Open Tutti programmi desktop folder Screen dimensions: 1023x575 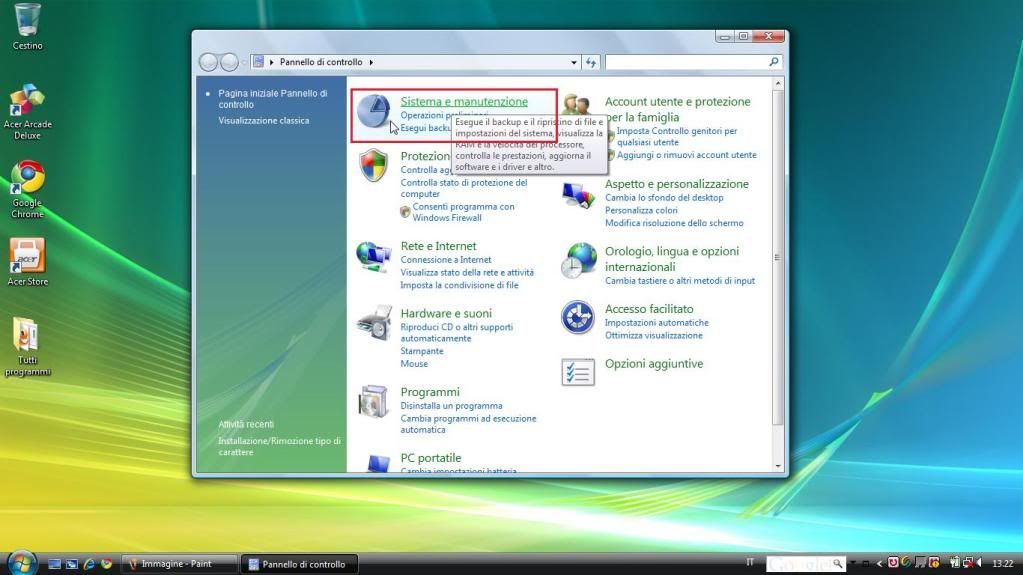tap(27, 347)
